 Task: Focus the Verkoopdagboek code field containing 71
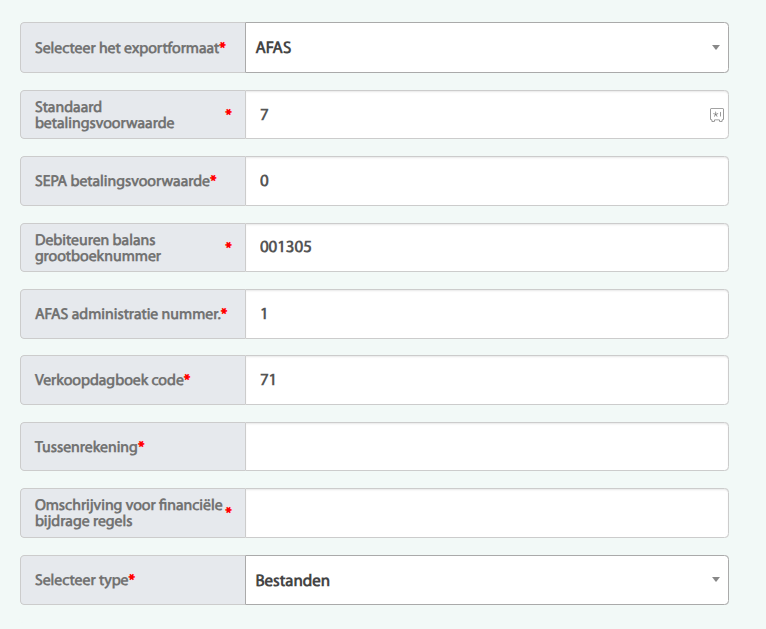point(486,380)
